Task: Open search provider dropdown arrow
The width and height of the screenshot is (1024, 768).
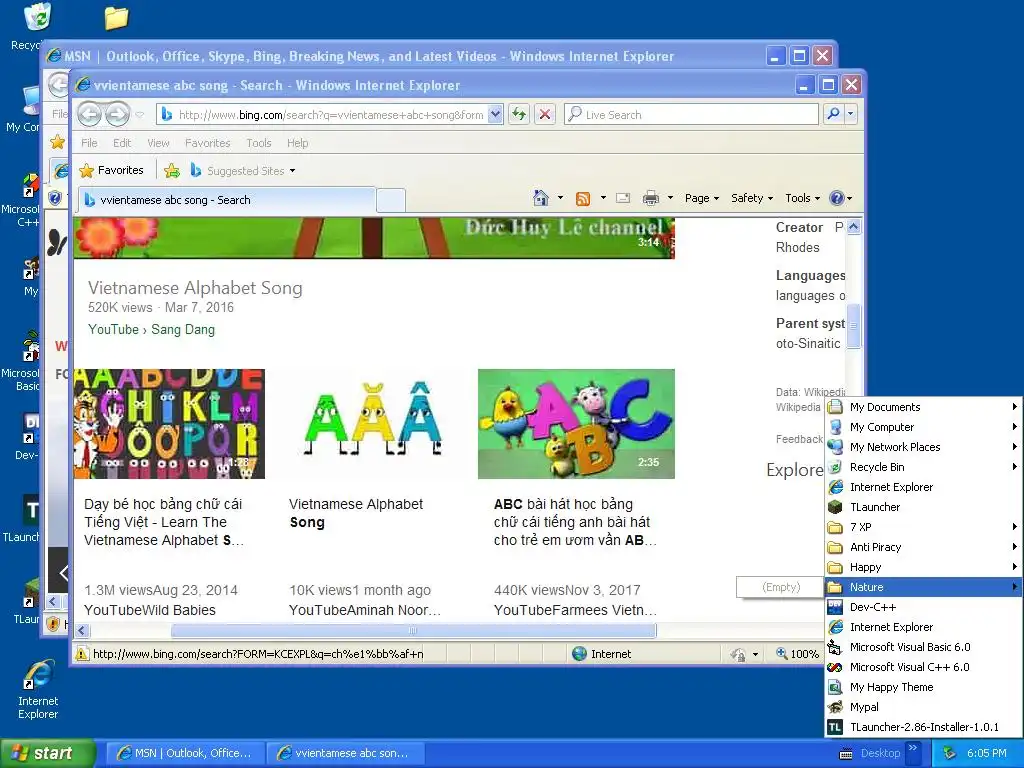Action: tap(850, 114)
